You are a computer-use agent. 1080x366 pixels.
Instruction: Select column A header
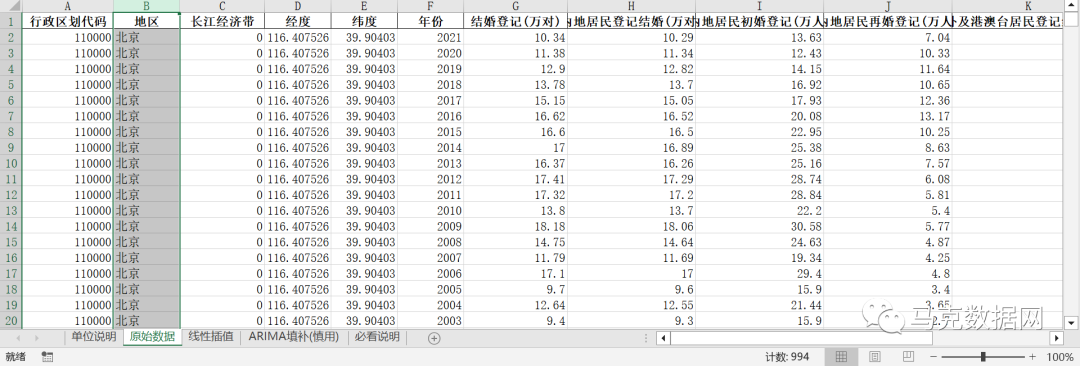68,6
